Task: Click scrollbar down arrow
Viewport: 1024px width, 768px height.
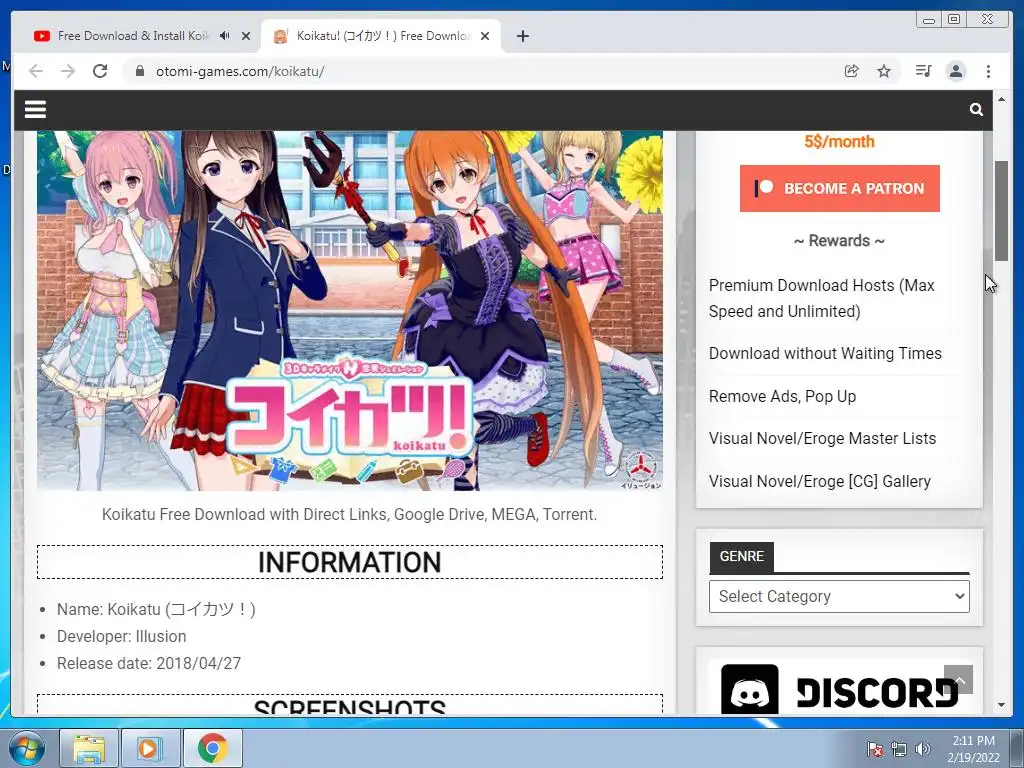Action: click(x=1001, y=705)
